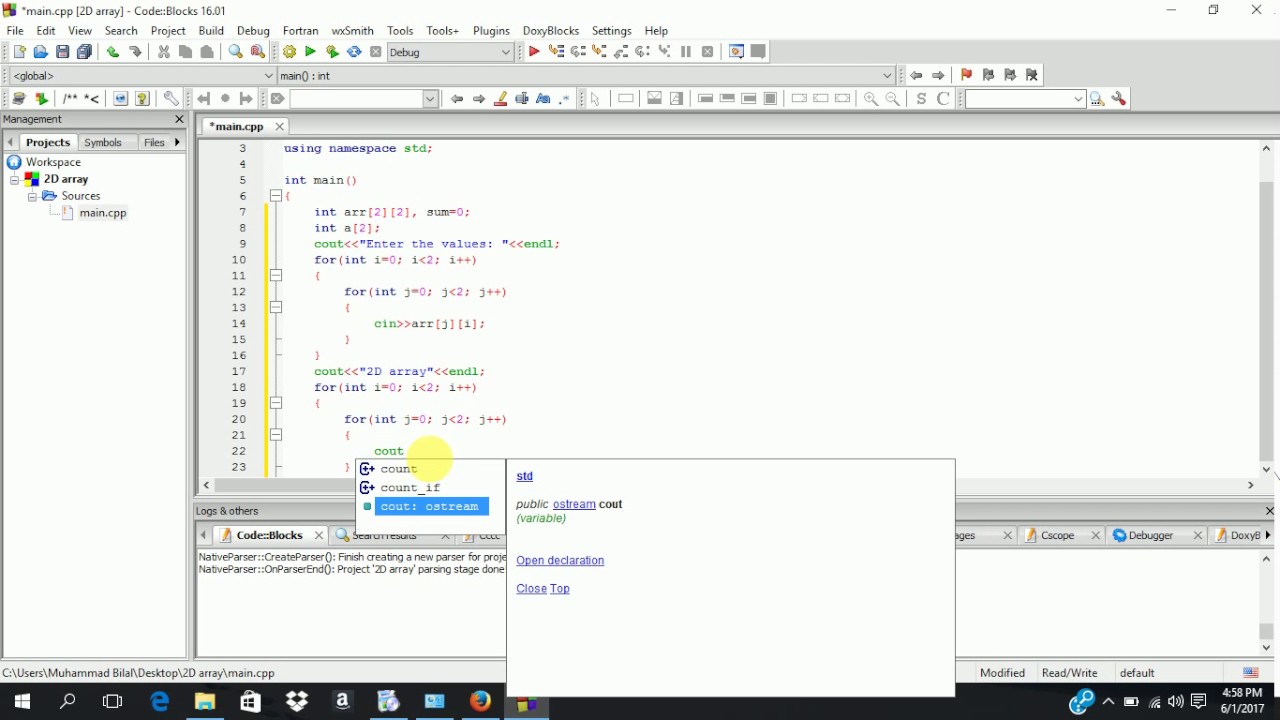Zoom in the editor view
Viewport: 1280px width, 720px height.
(871, 99)
